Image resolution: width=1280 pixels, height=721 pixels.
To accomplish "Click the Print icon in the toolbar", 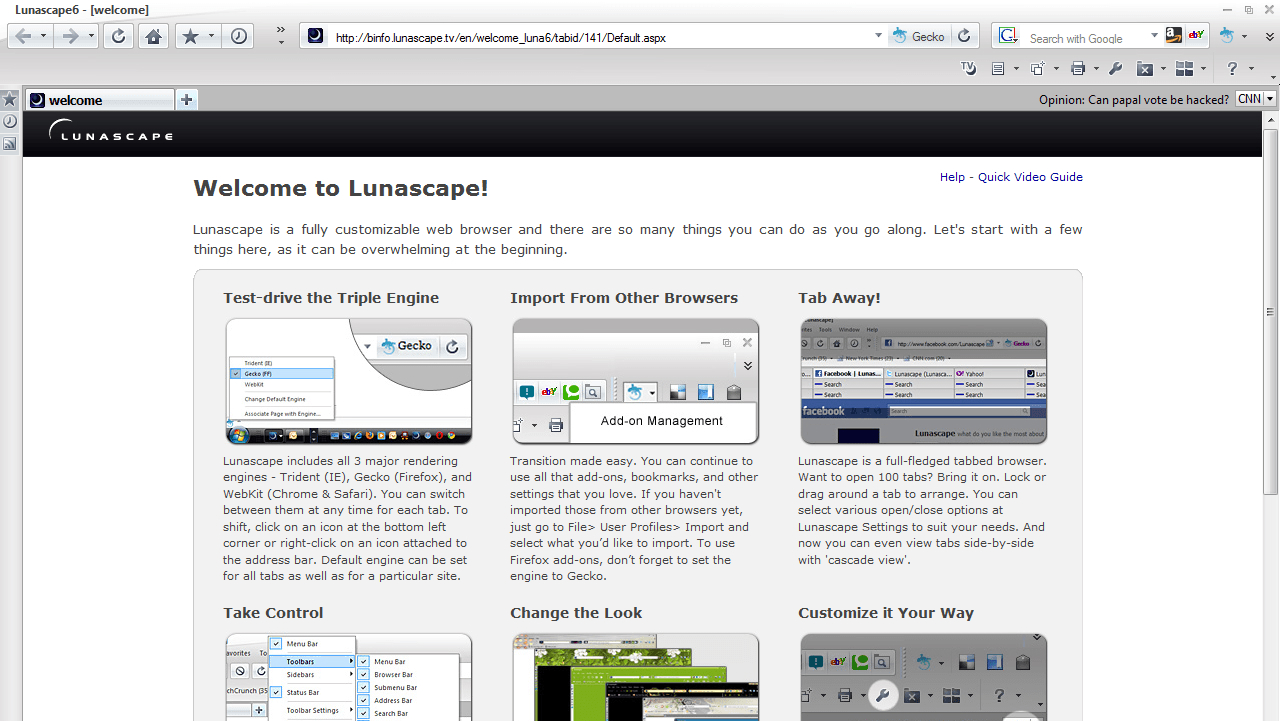I will coord(1078,69).
